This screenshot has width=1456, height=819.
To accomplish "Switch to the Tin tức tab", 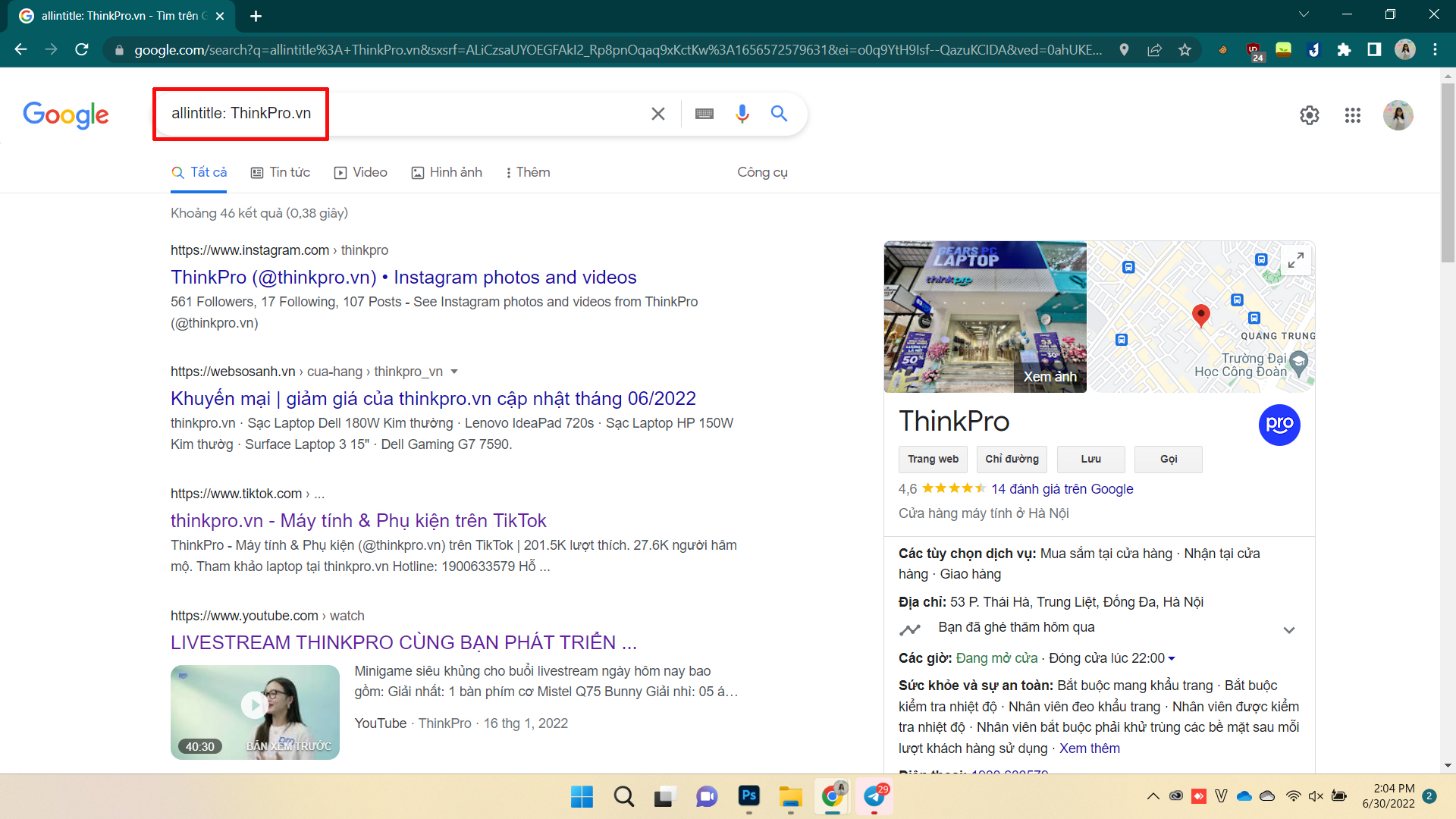I will (x=280, y=172).
